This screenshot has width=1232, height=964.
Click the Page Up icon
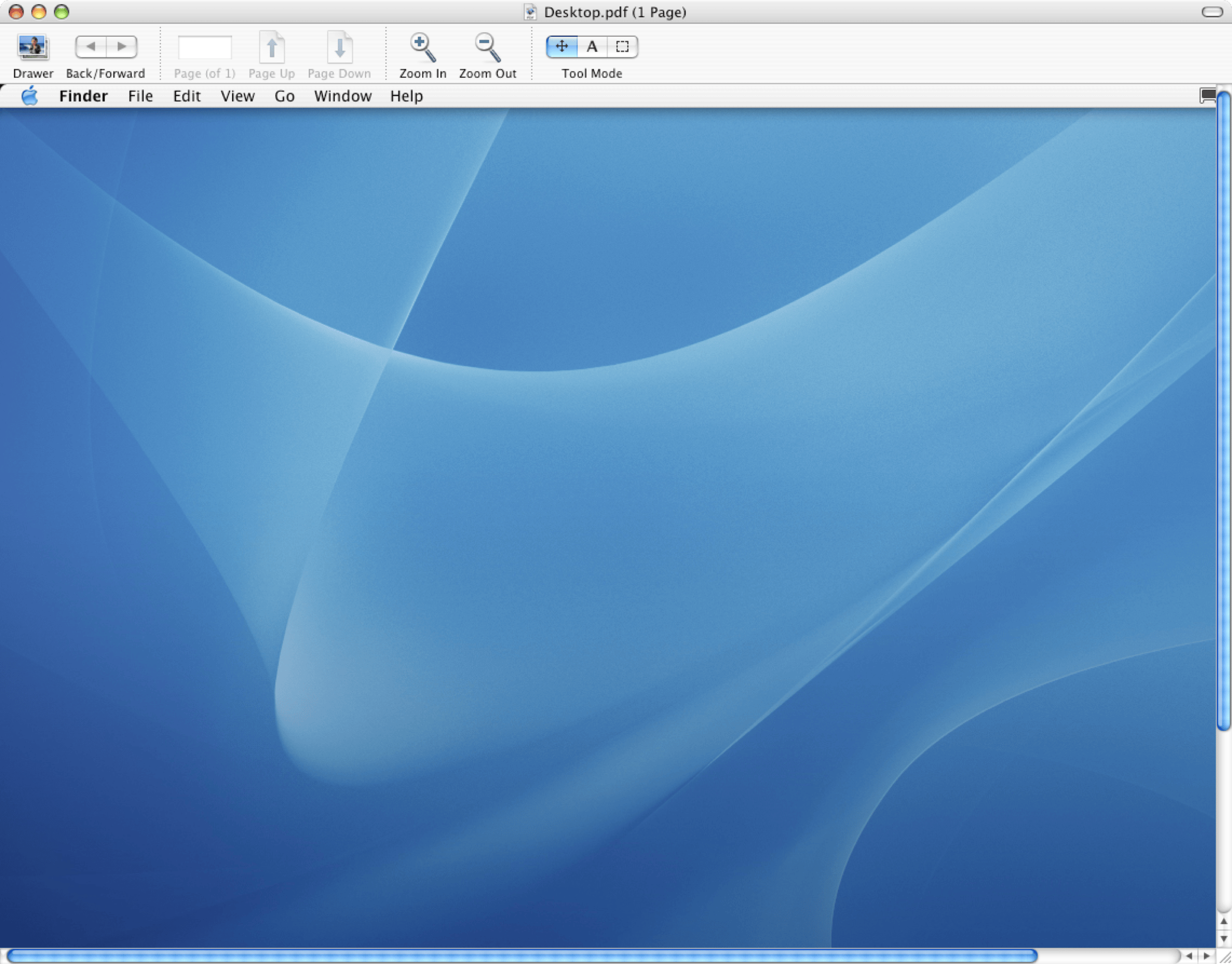coord(271,48)
